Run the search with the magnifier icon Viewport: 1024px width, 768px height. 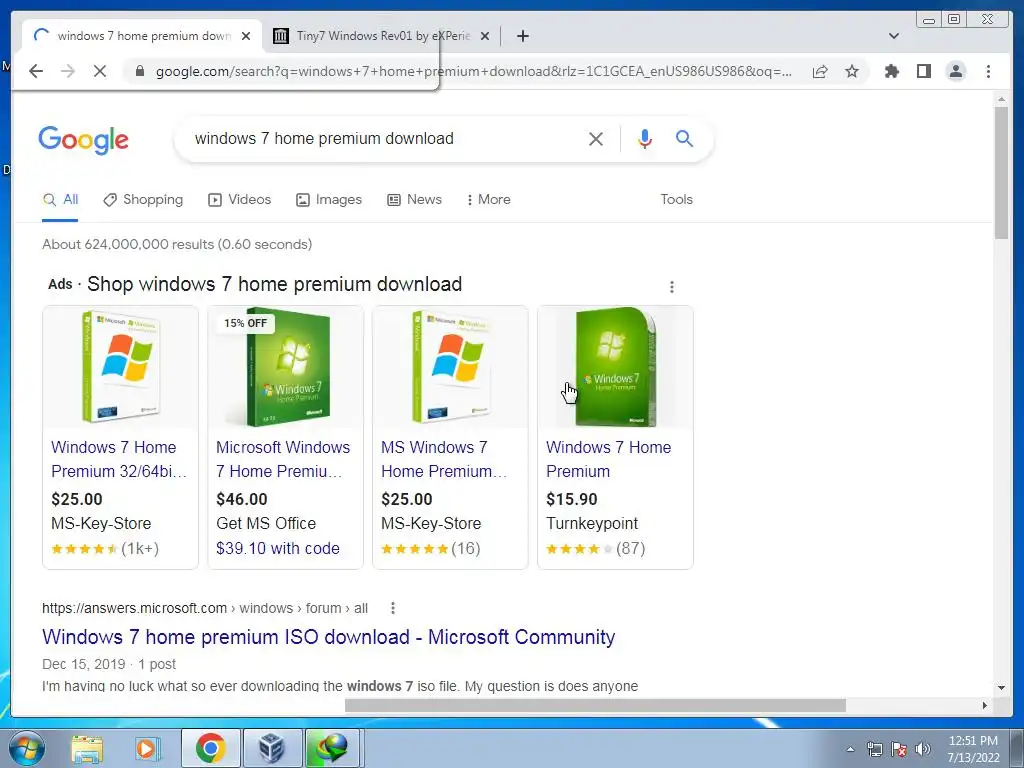click(684, 138)
